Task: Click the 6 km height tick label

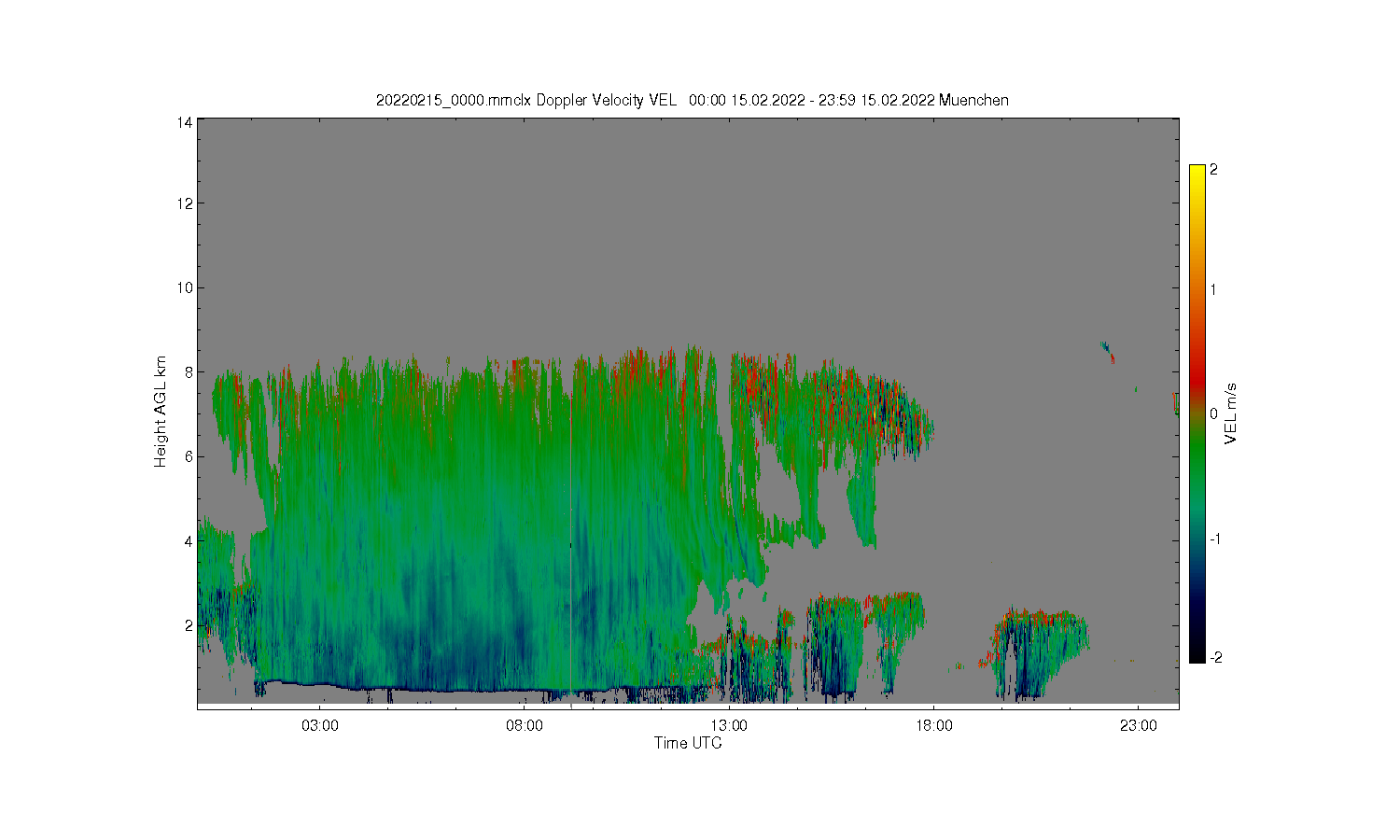Action: coord(189,456)
